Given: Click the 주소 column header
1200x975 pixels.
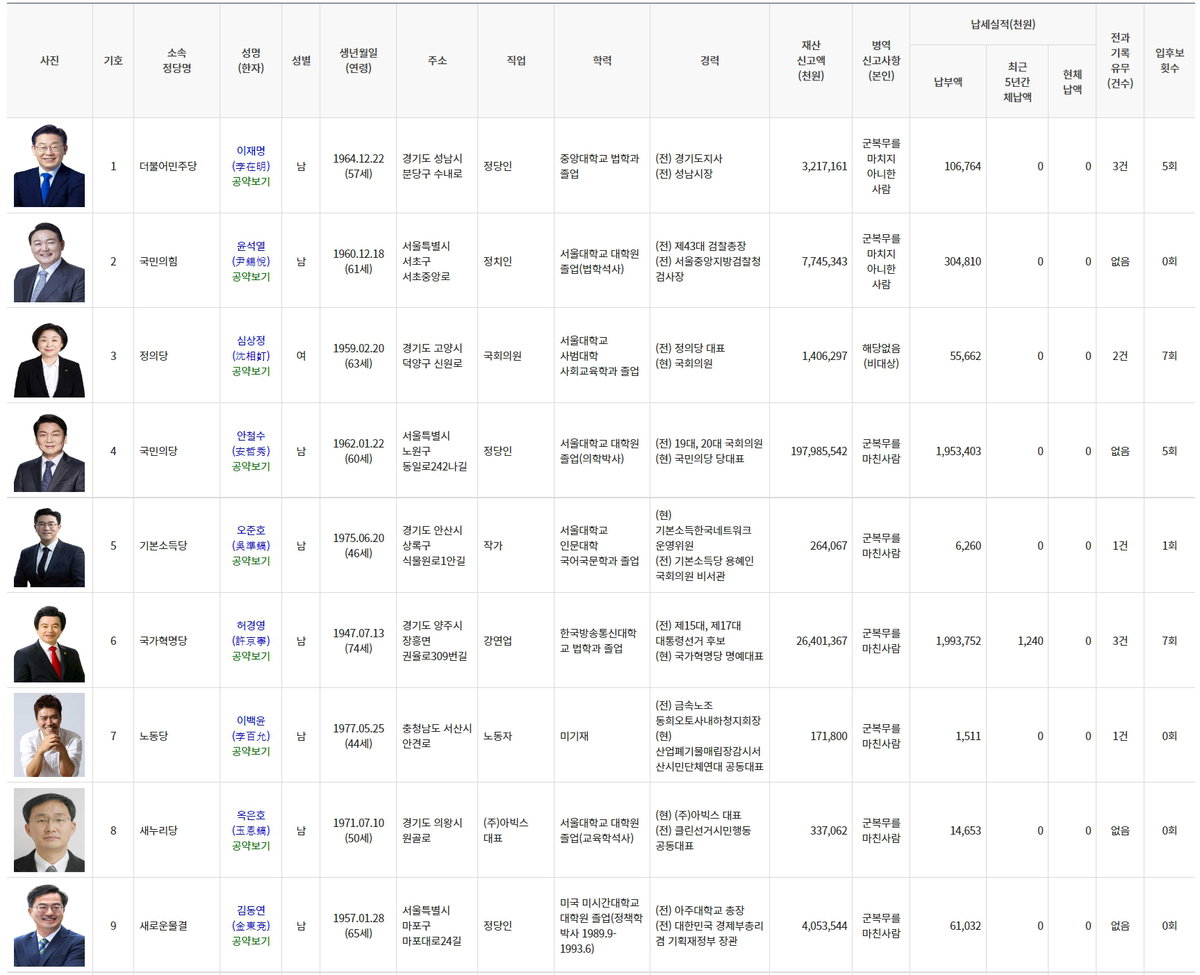Looking at the screenshot, I should 436,61.
